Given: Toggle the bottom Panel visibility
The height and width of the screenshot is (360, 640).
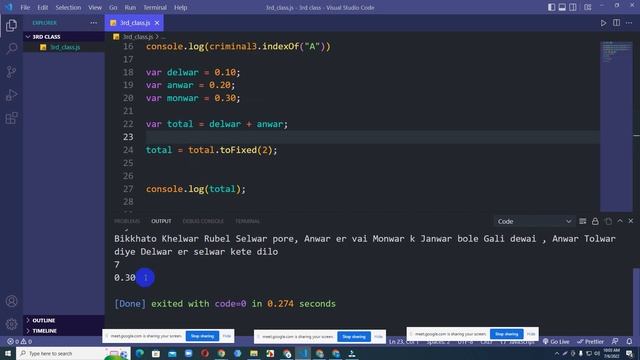Looking at the screenshot, I should (x=562, y=7).
